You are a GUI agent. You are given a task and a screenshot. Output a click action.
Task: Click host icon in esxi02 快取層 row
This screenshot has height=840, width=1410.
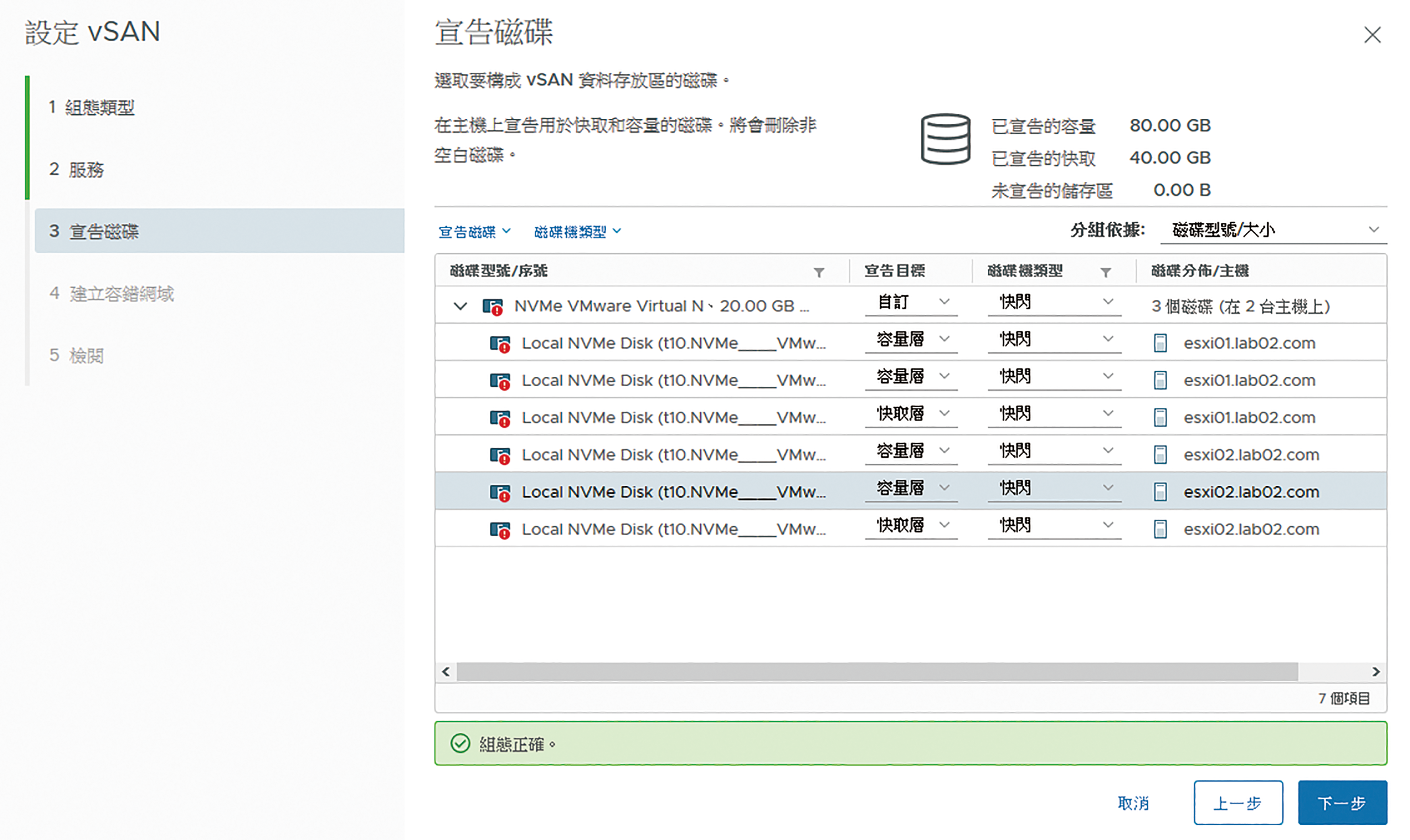pos(1160,529)
